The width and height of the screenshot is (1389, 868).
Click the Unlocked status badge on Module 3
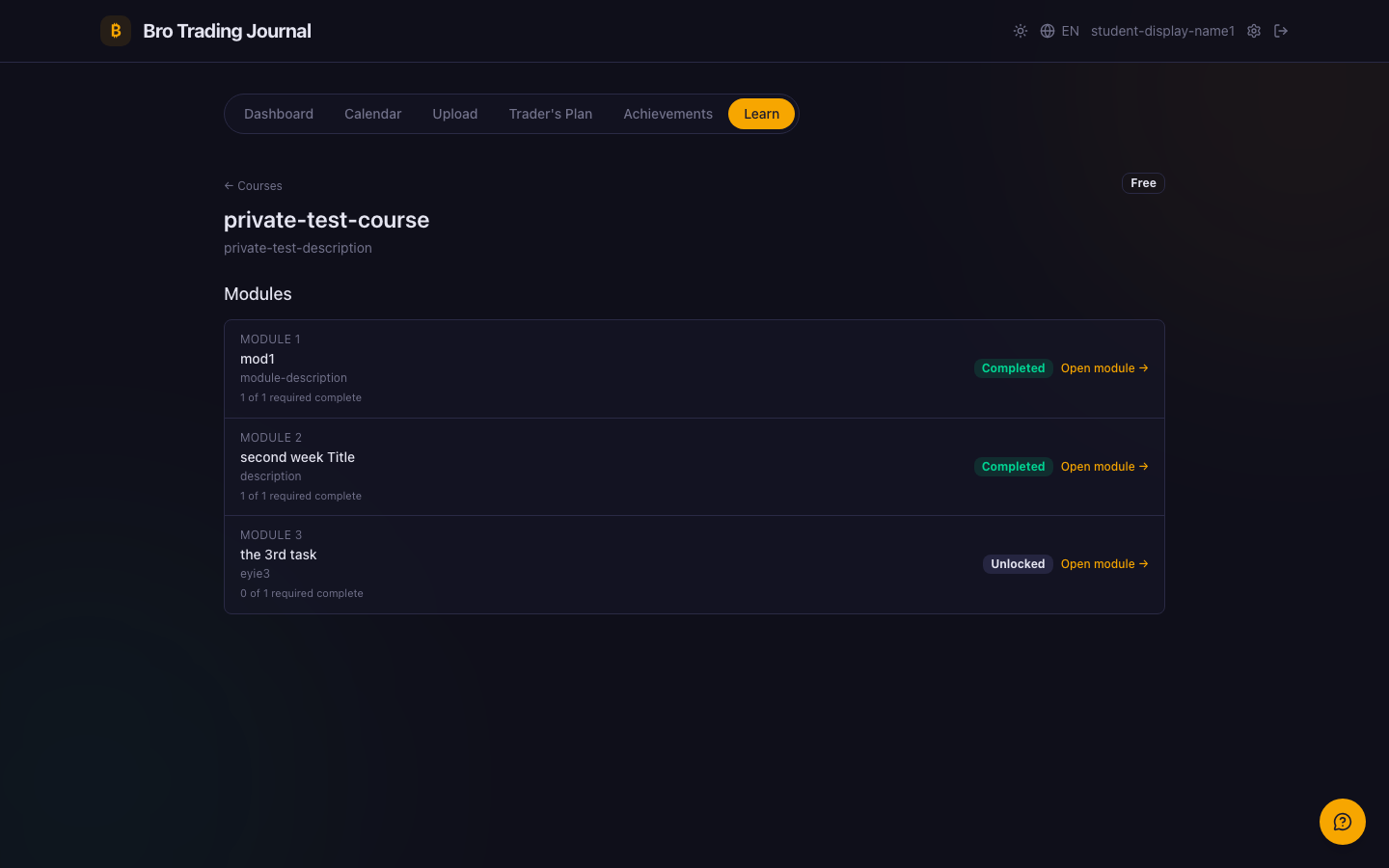coord(1018,564)
